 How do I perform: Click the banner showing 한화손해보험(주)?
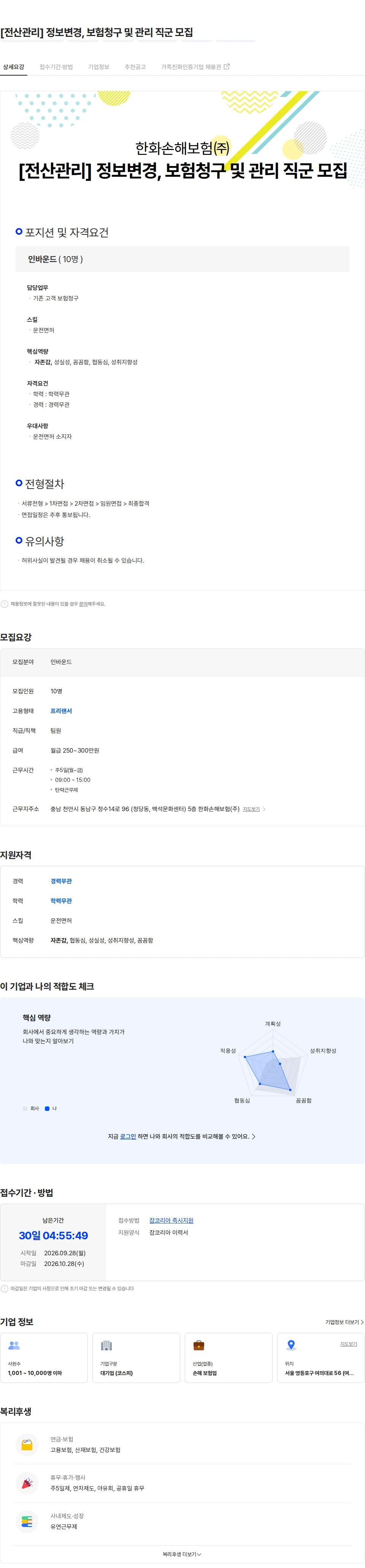[182, 140]
